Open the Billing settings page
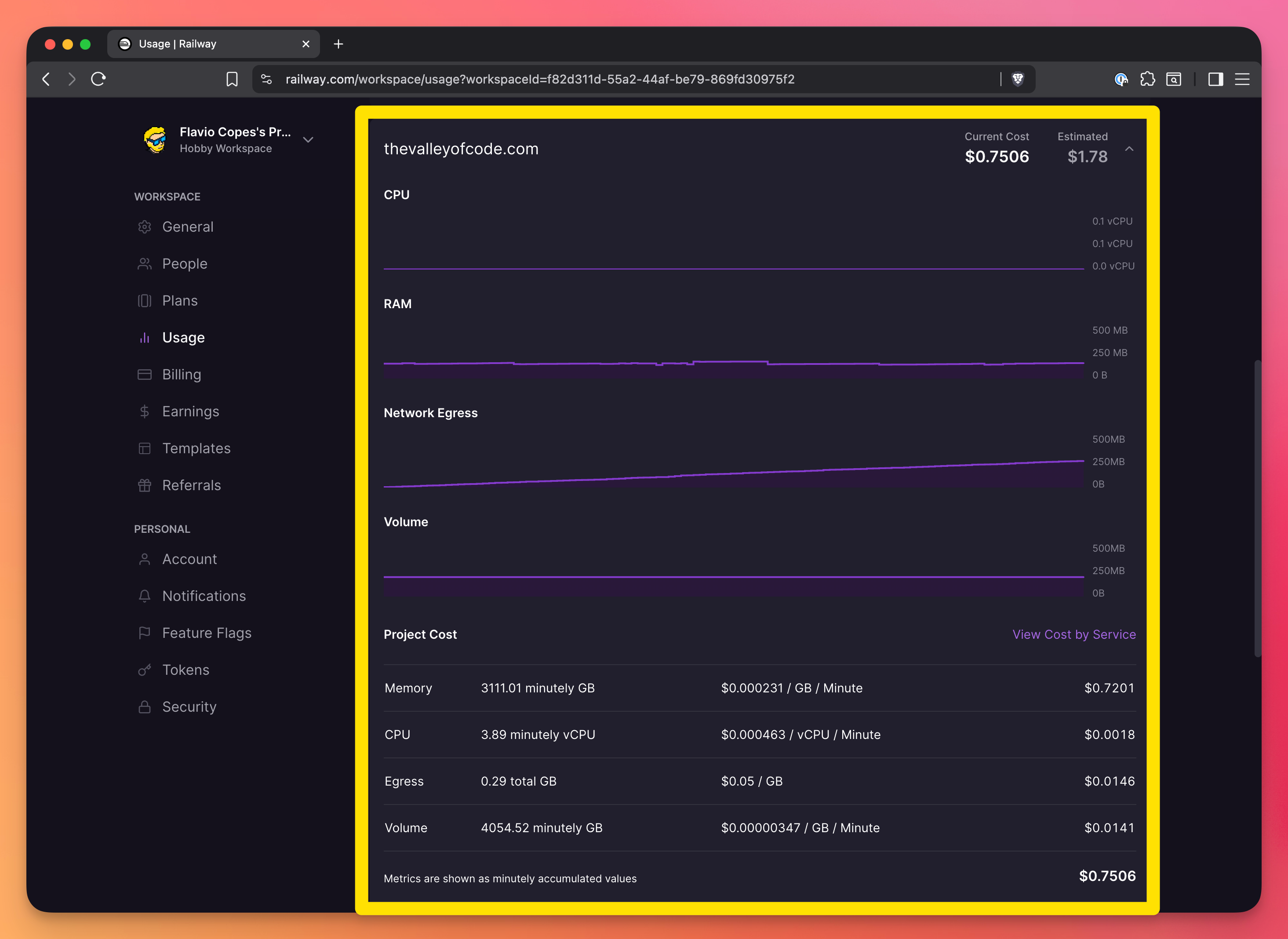The image size is (1288, 939). click(181, 375)
